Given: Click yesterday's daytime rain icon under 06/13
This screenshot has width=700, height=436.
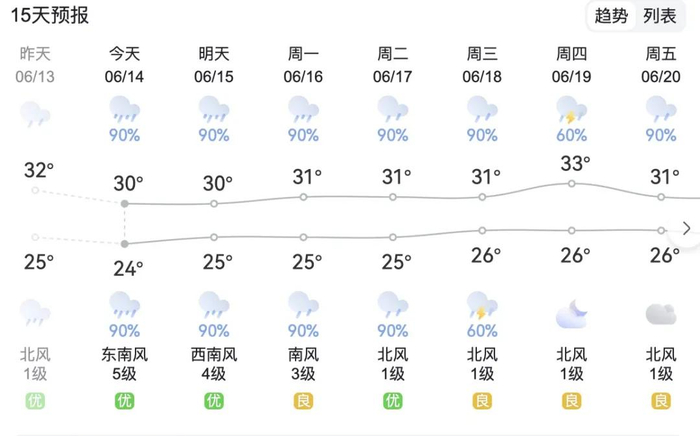Looking at the screenshot, I should click(35, 113).
